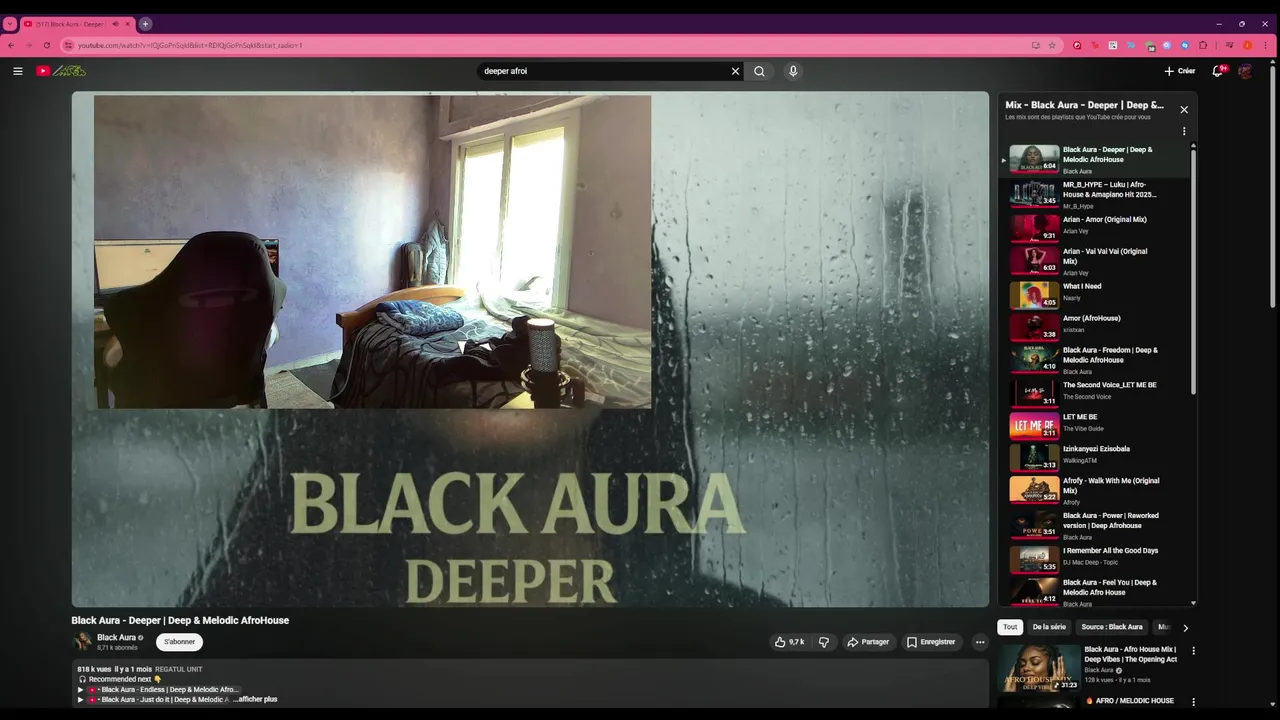The image size is (1280, 720).
Task: Open the Black Aura channel avatar
Action: 82,642
